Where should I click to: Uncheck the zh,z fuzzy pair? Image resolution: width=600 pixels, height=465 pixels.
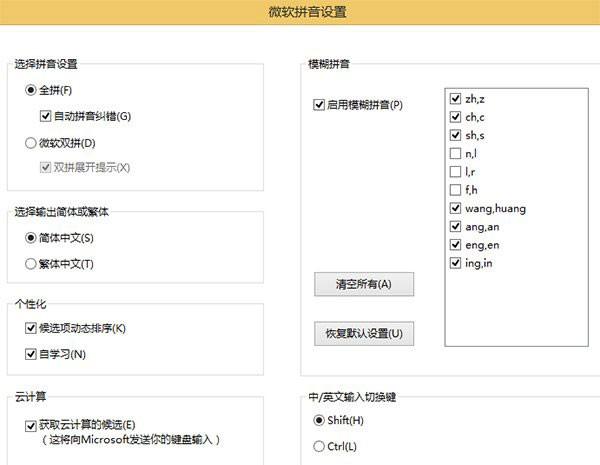point(456,99)
